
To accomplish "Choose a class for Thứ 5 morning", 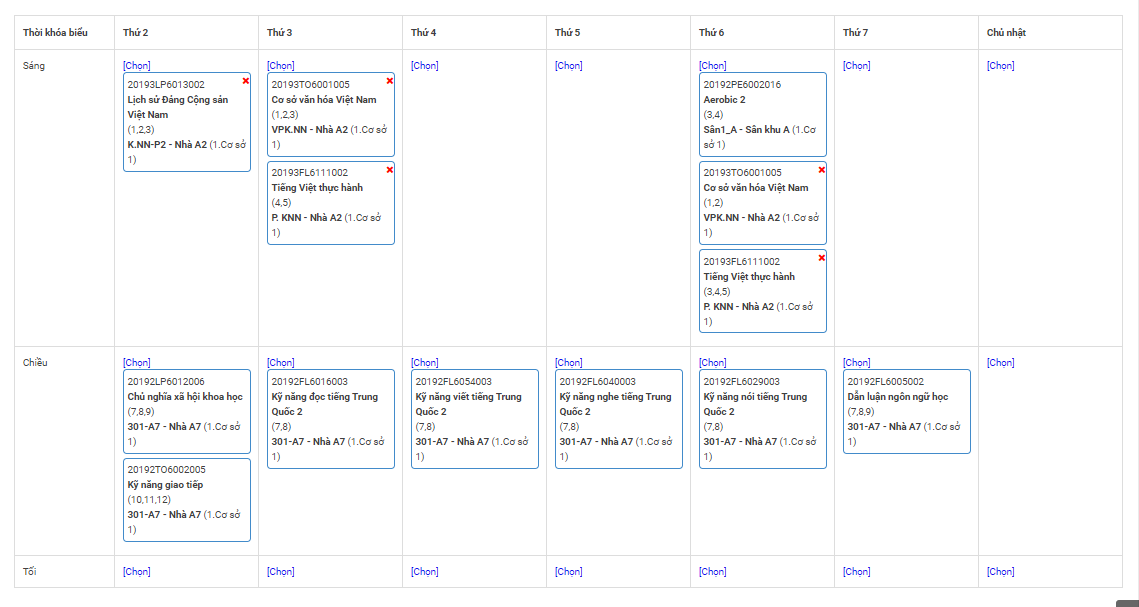I will [x=569, y=66].
